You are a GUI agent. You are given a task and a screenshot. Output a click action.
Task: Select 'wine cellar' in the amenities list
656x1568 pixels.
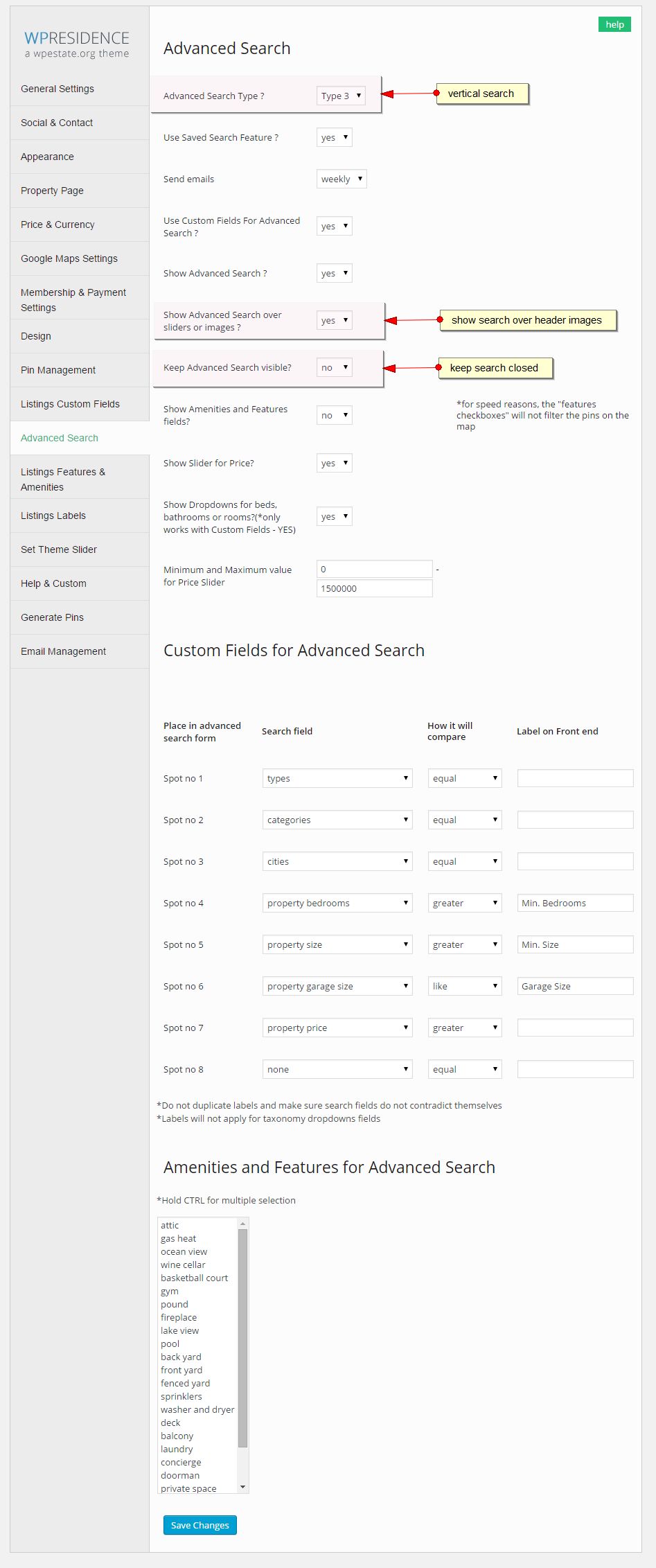click(x=183, y=1265)
